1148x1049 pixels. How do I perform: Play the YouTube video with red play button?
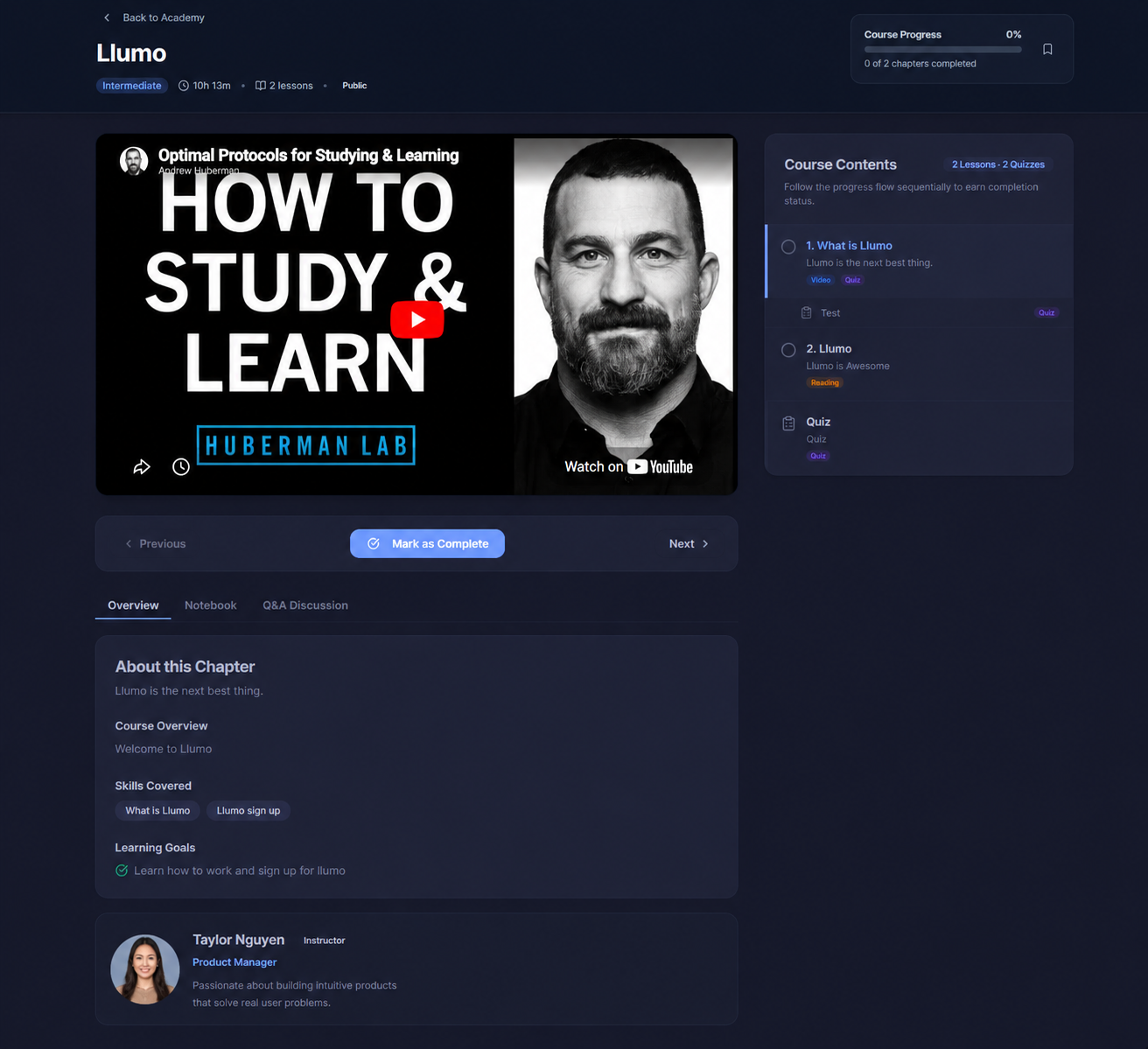417,319
